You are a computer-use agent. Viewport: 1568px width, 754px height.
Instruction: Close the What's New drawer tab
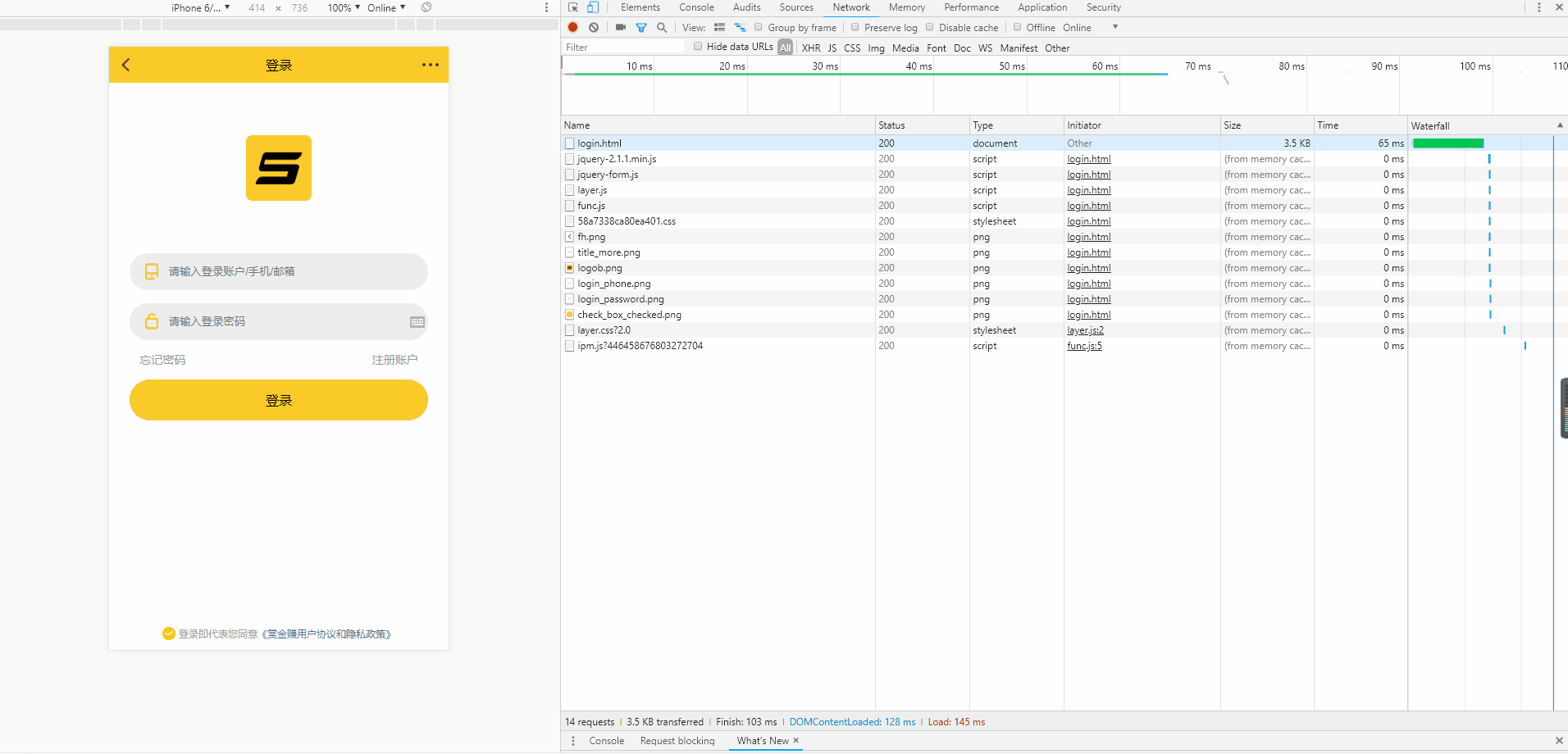[x=795, y=740]
